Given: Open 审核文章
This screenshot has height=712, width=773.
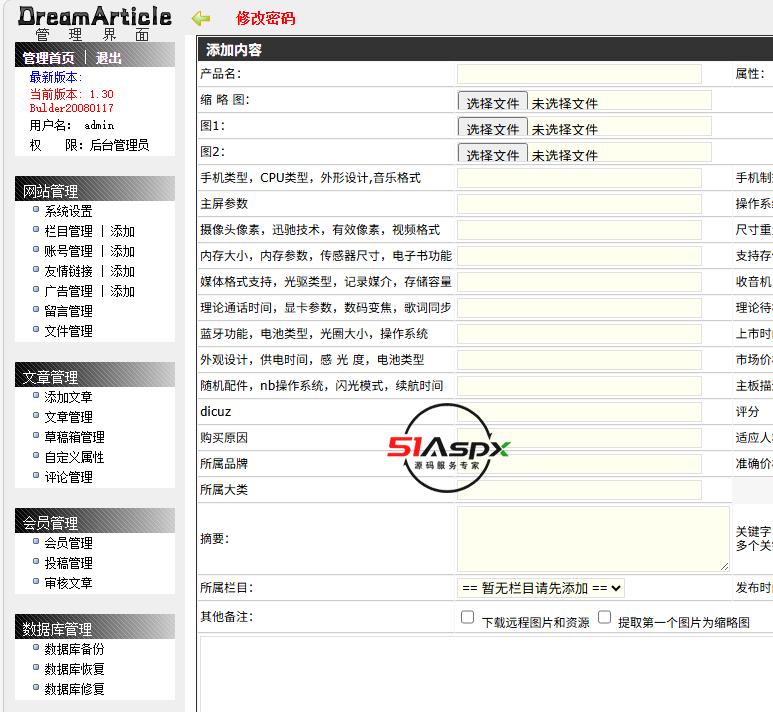Looking at the screenshot, I should tap(69, 583).
